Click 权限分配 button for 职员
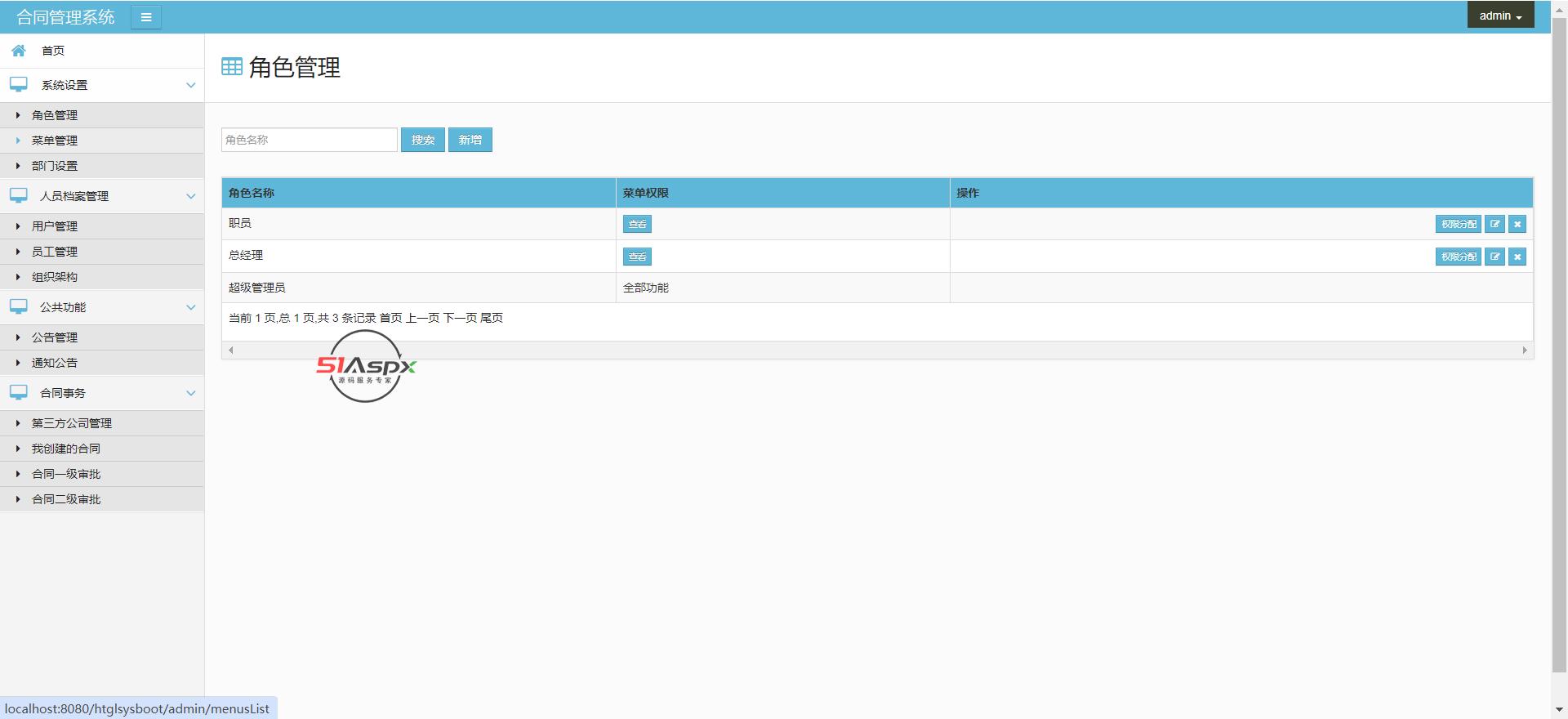Screen dimensions: 1568x719 (1459, 224)
